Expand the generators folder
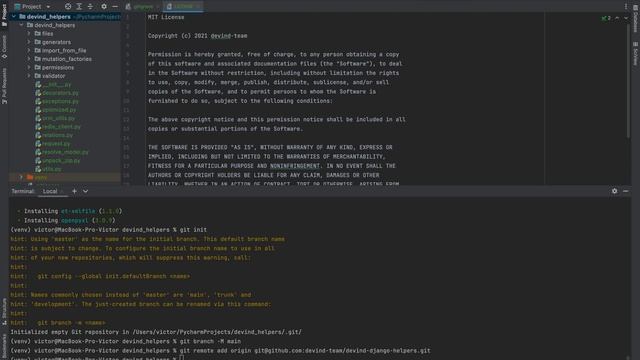The width and height of the screenshot is (640, 360). point(29,42)
